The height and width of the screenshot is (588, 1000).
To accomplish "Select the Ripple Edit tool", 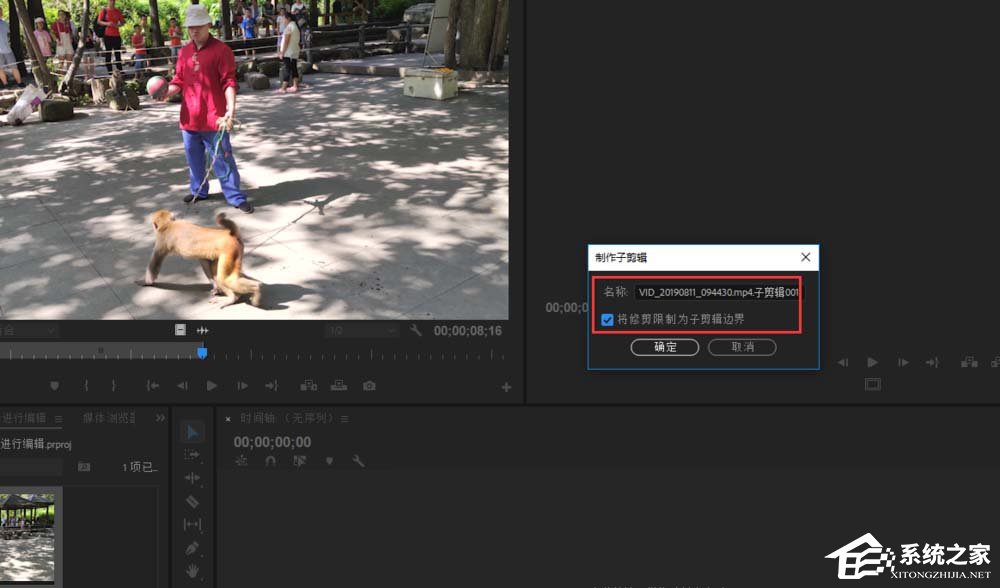I will (x=193, y=478).
